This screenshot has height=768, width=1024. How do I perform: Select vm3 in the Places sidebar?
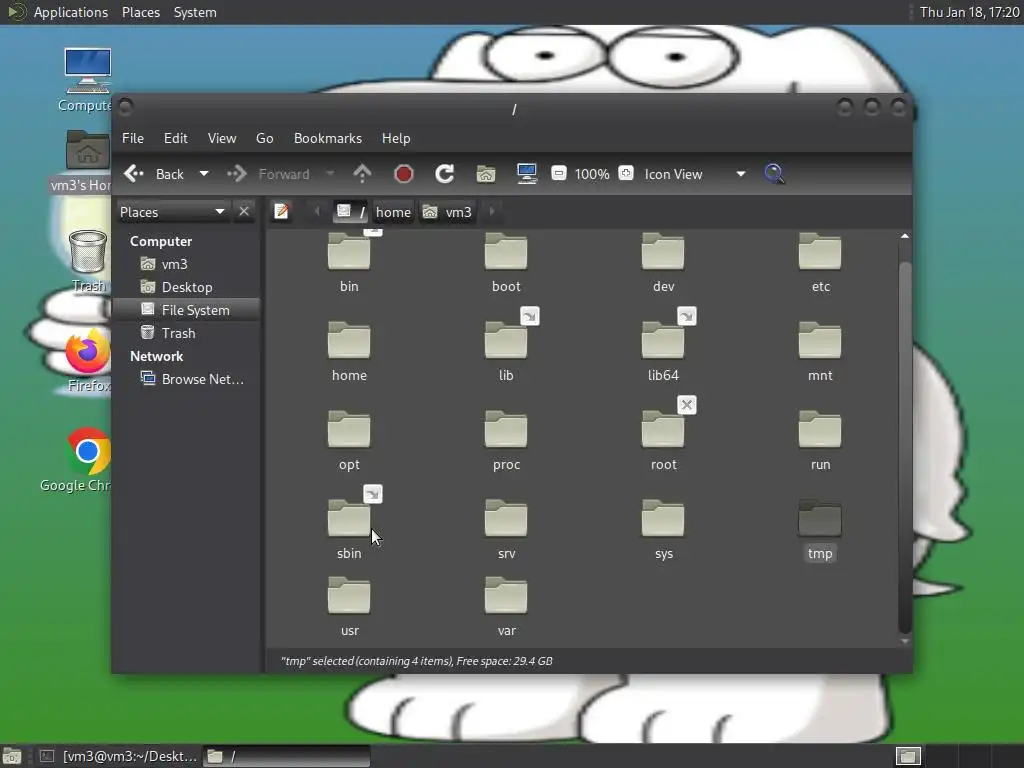(187, 264)
